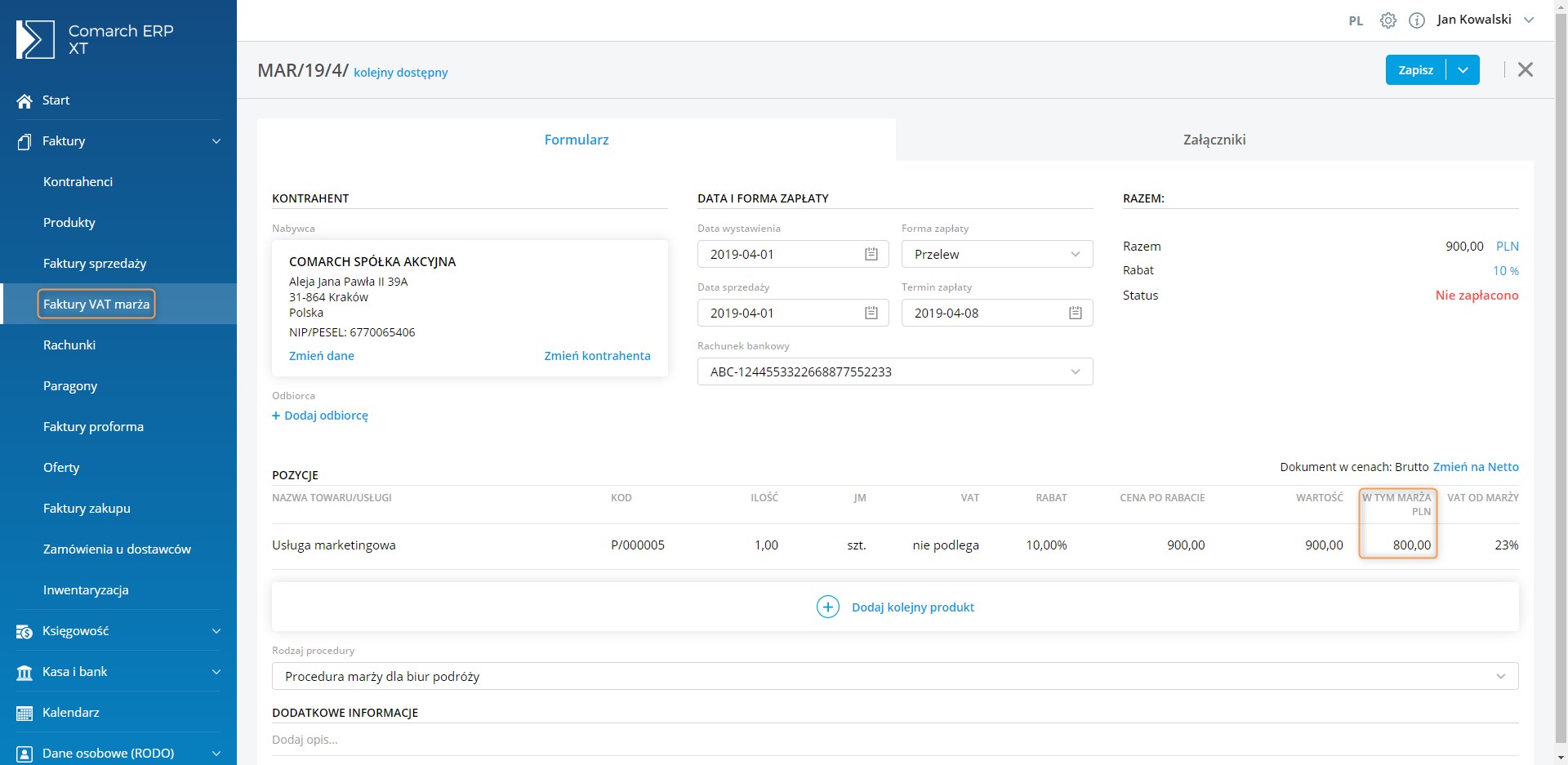Image resolution: width=1568 pixels, height=765 pixels.
Task: Click the Zmień kontrahenta link
Action: point(597,356)
